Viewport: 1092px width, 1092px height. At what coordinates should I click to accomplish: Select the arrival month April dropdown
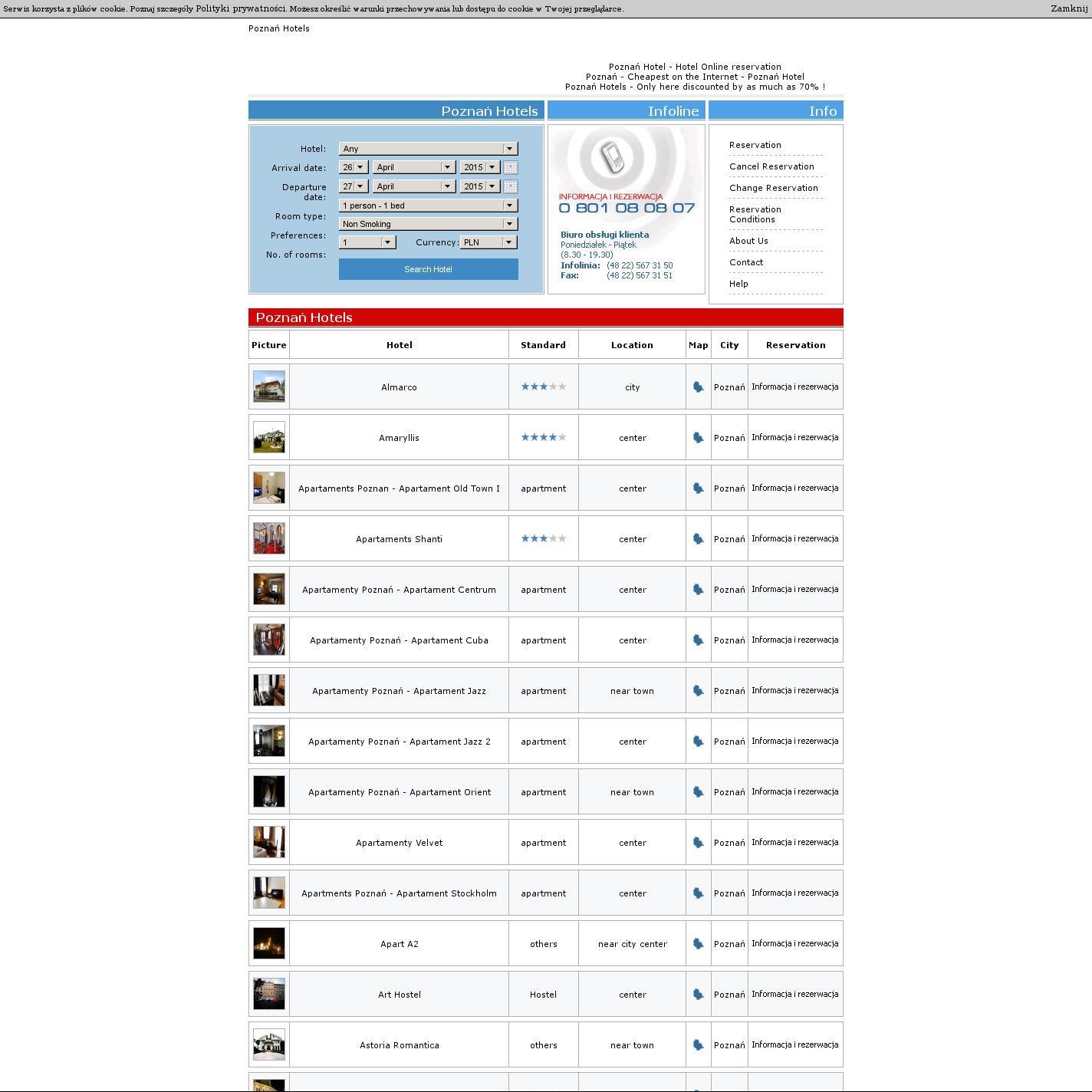click(x=413, y=167)
